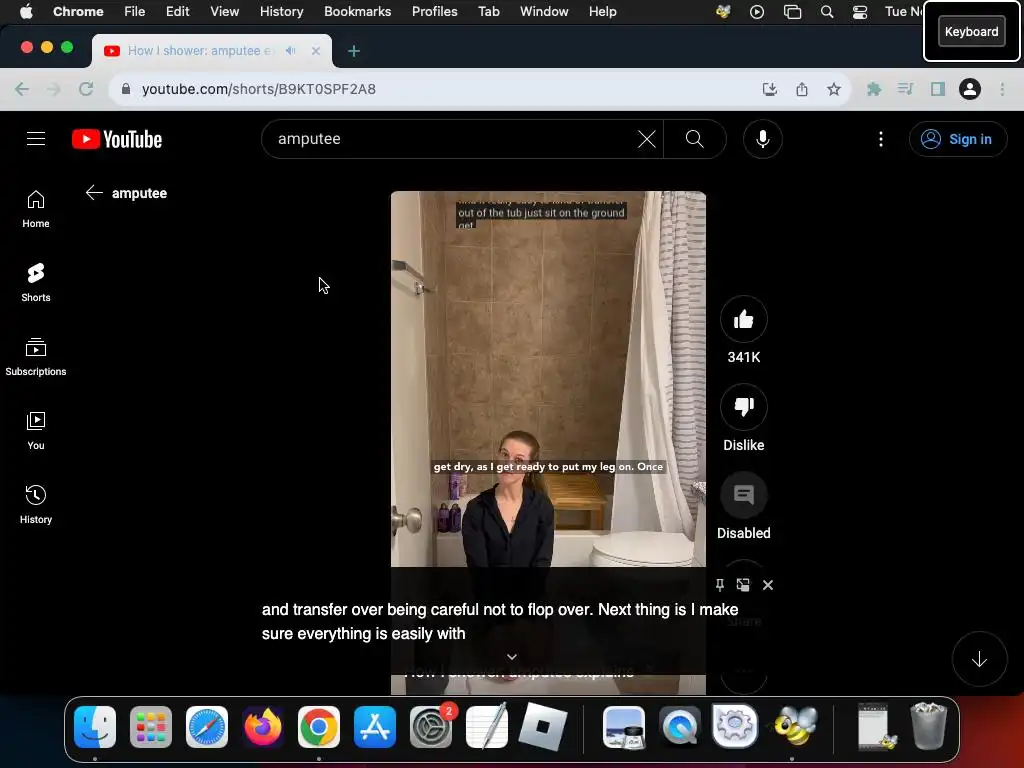Open media controls in Chrome toolbar

coord(905,89)
